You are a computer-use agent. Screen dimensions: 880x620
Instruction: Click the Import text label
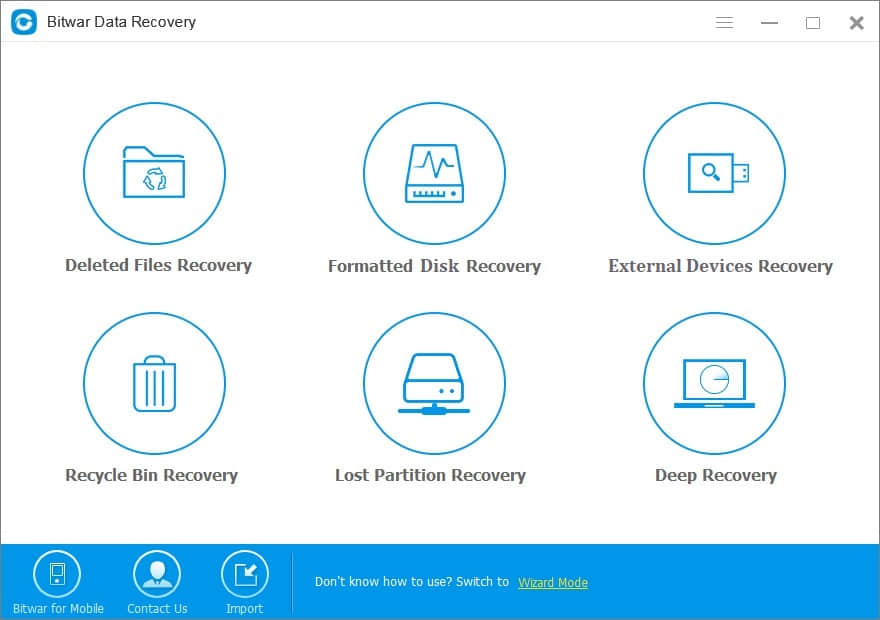[245, 609]
